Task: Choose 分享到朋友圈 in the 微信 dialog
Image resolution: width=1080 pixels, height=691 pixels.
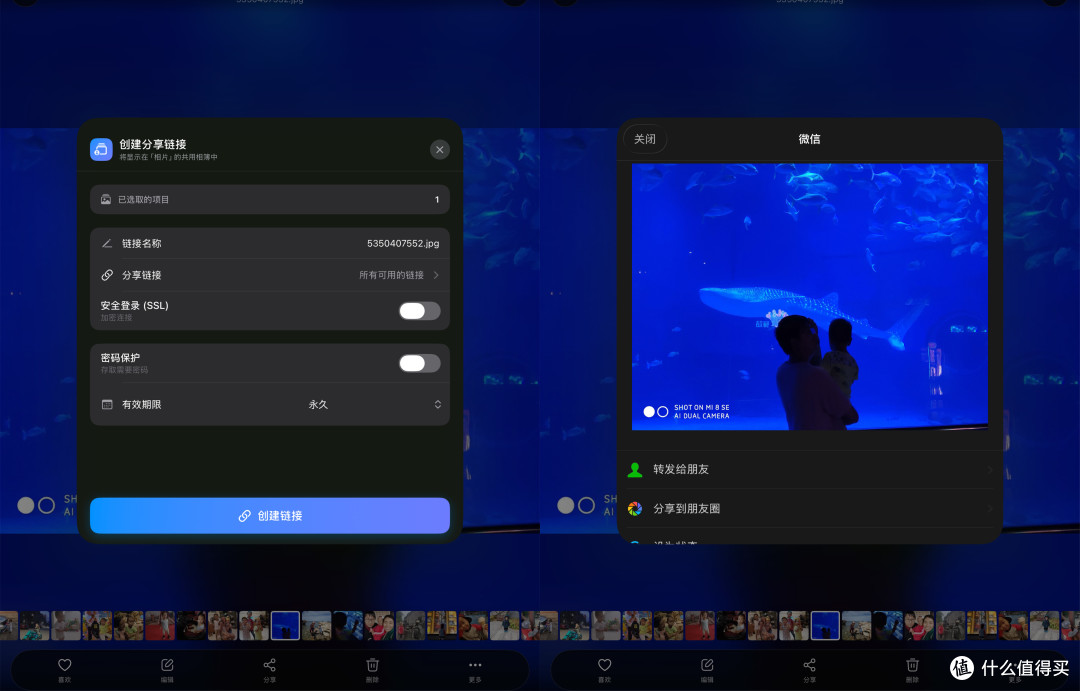Action: [x=810, y=508]
